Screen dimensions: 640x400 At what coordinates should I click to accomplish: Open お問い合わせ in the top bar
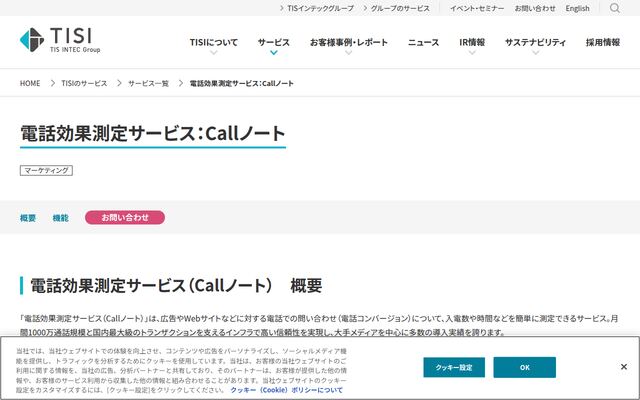click(535, 8)
